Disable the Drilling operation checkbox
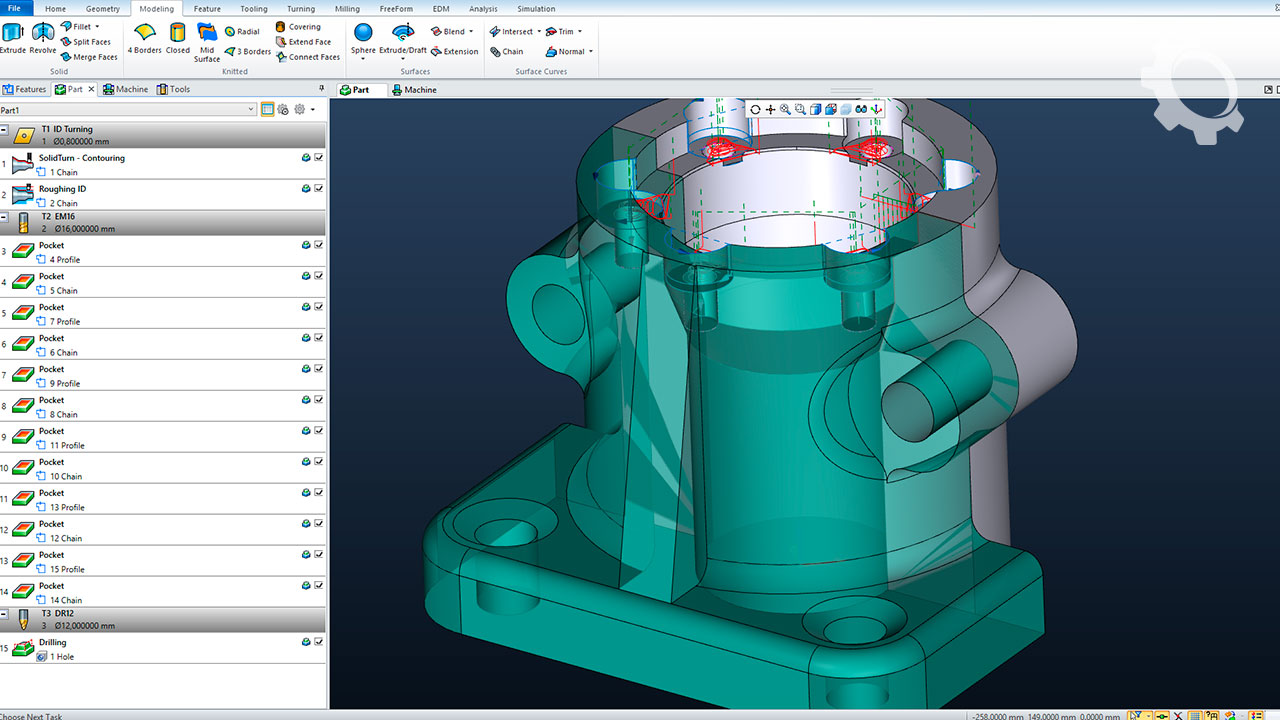This screenshot has height=720, width=1280. tap(319, 642)
